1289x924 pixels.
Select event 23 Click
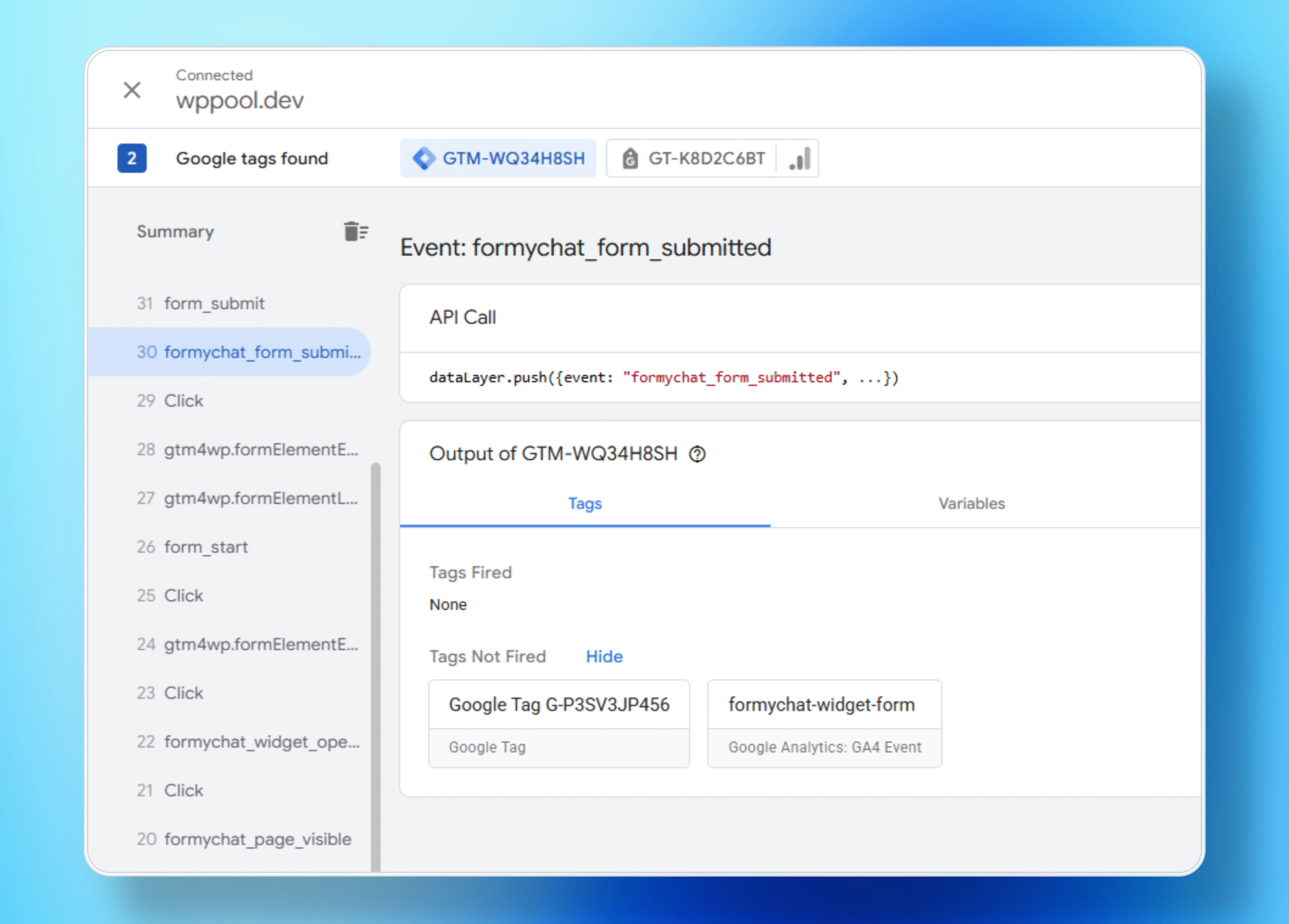[229, 693]
